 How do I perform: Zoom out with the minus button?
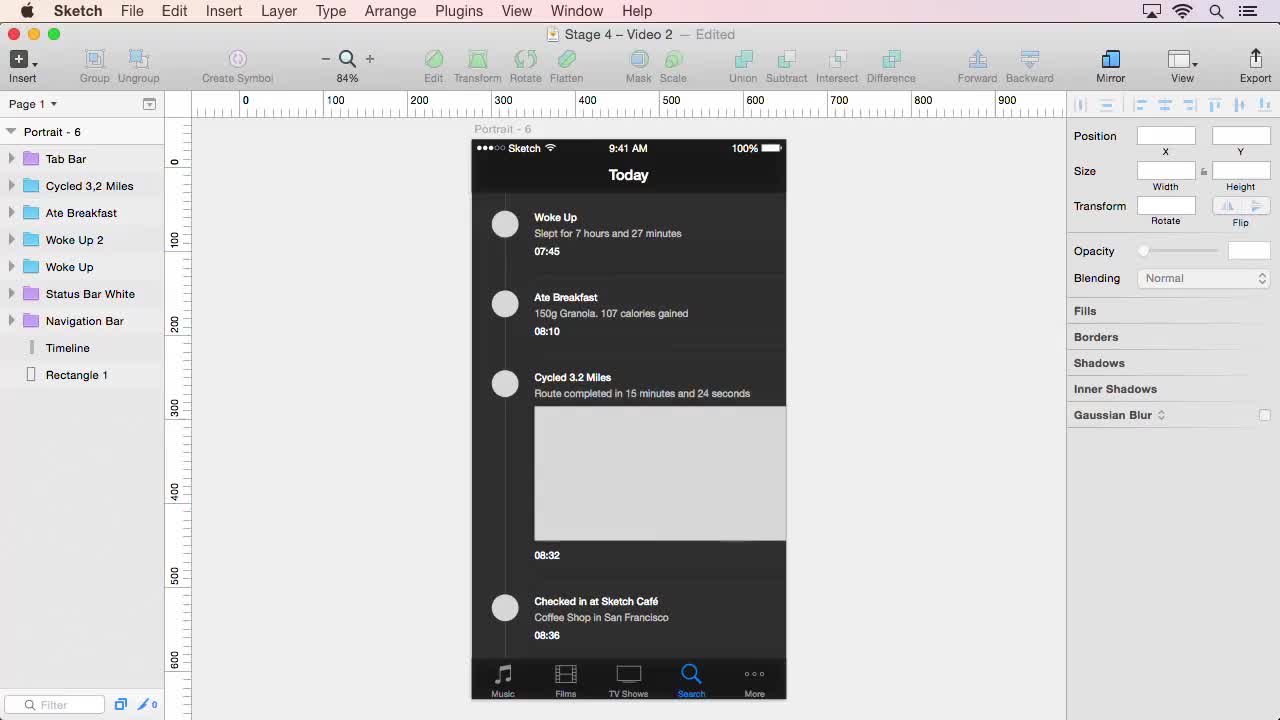point(326,59)
